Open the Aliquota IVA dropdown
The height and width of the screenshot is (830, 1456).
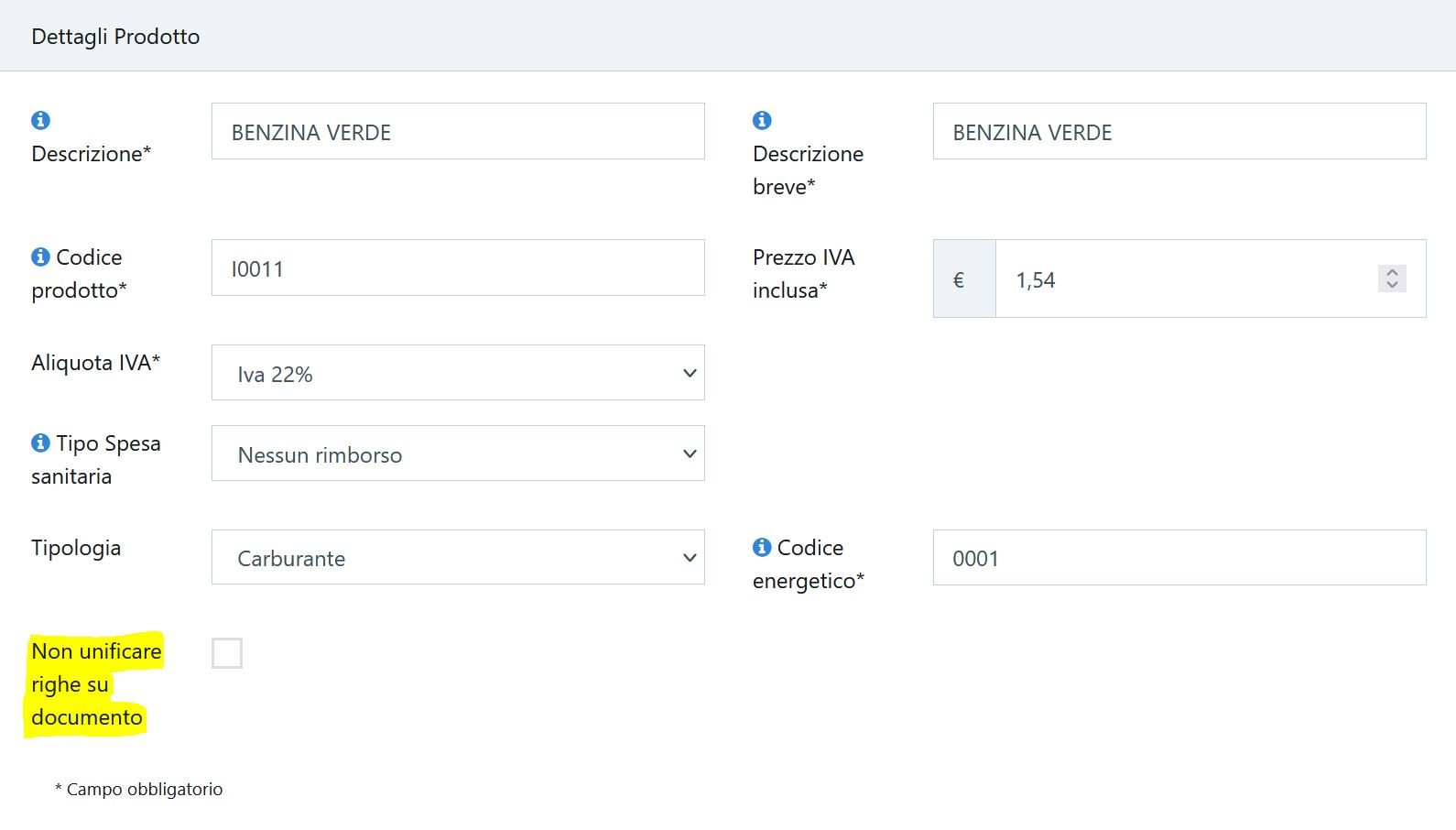click(x=458, y=373)
